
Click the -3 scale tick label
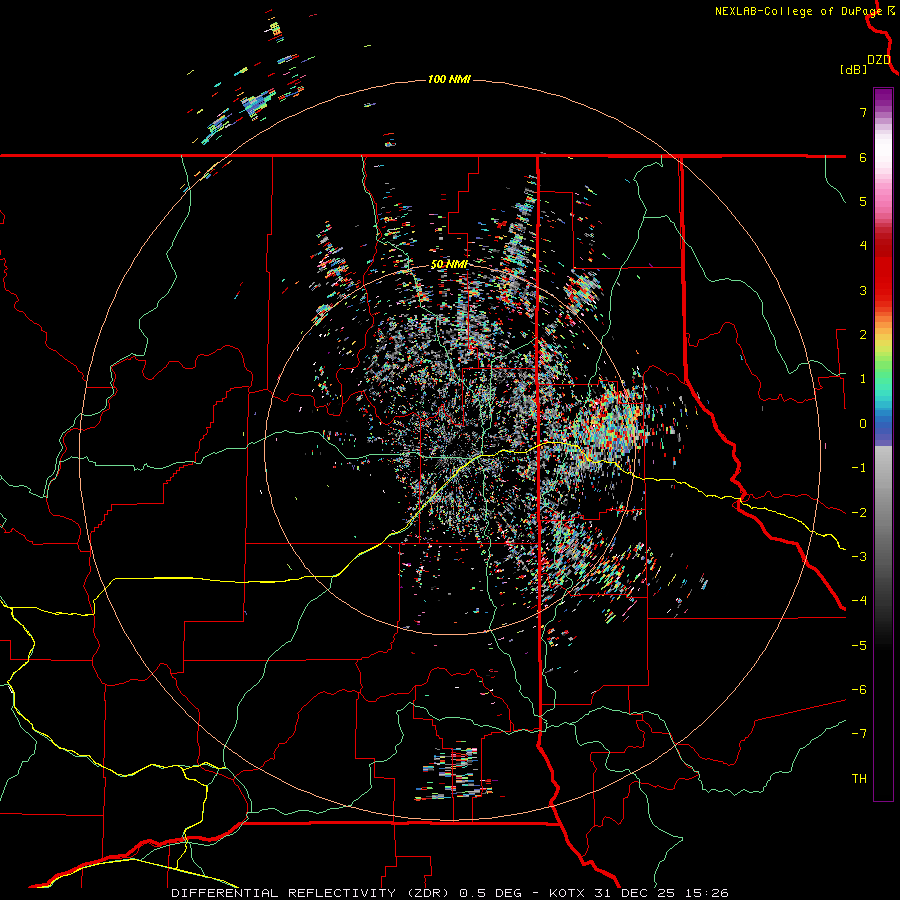pos(859,557)
